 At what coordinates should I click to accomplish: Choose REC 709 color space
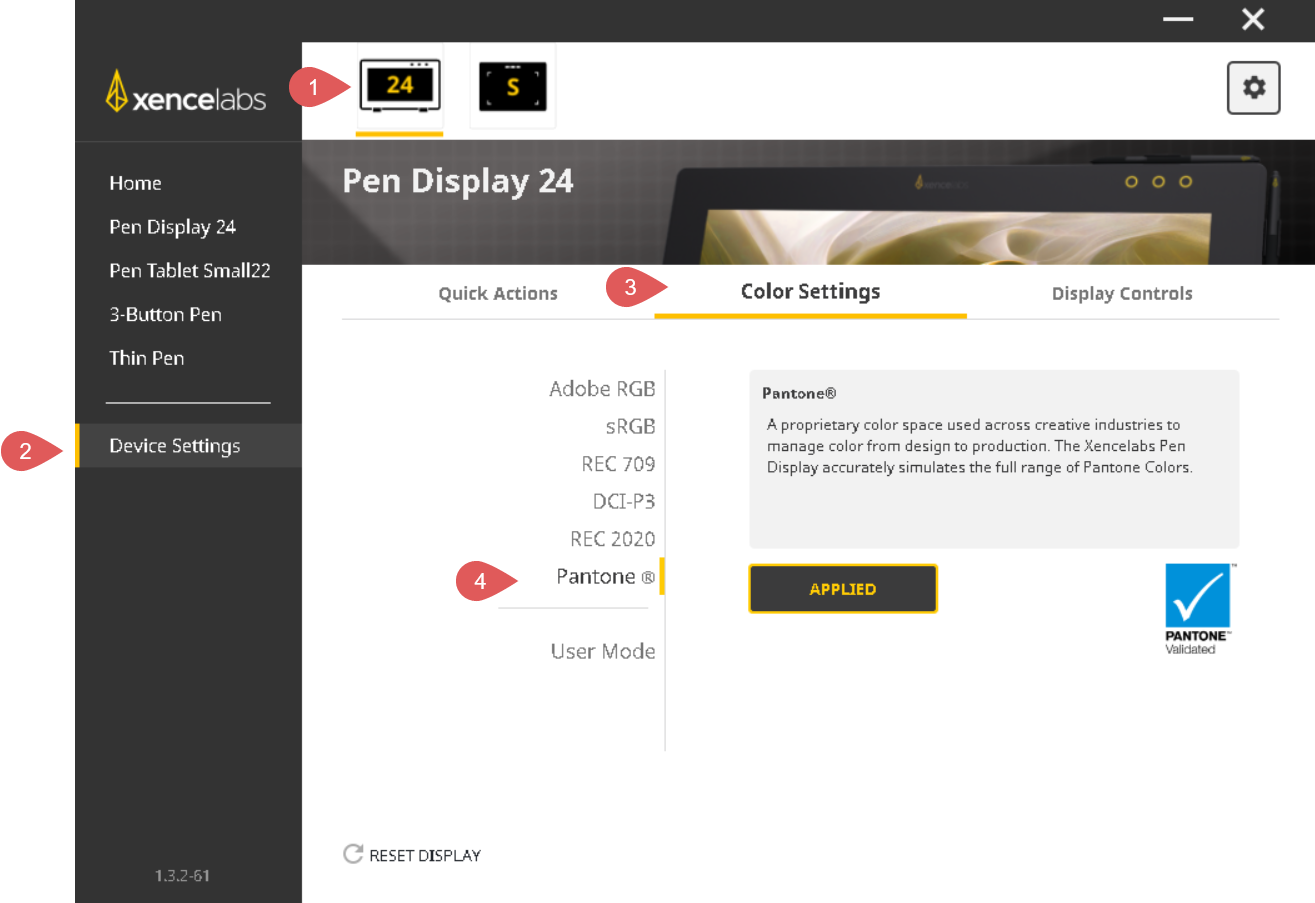[x=618, y=464]
